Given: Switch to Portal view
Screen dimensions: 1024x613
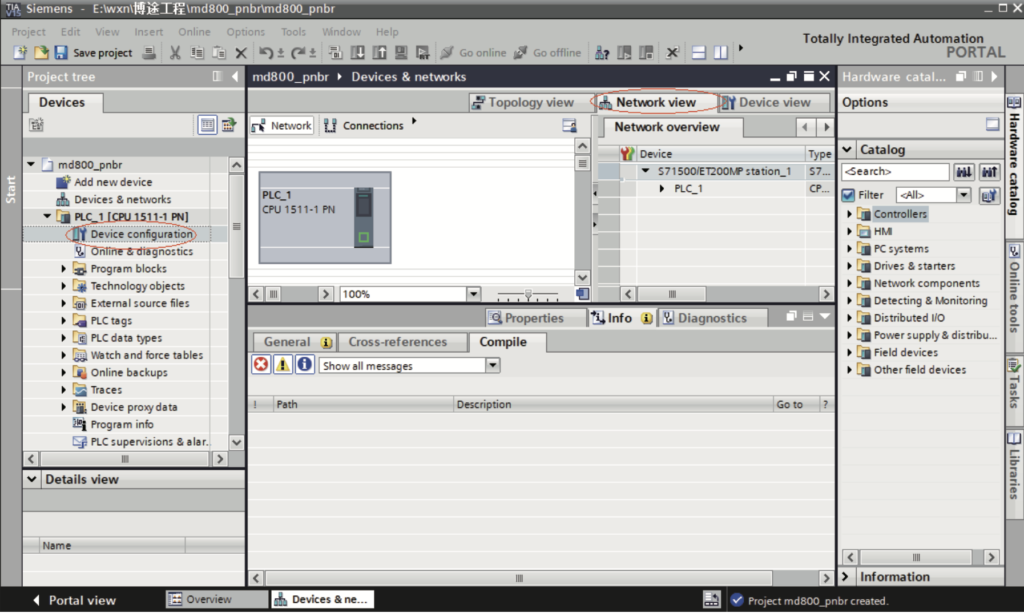Looking at the screenshot, I should pos(74,600).
